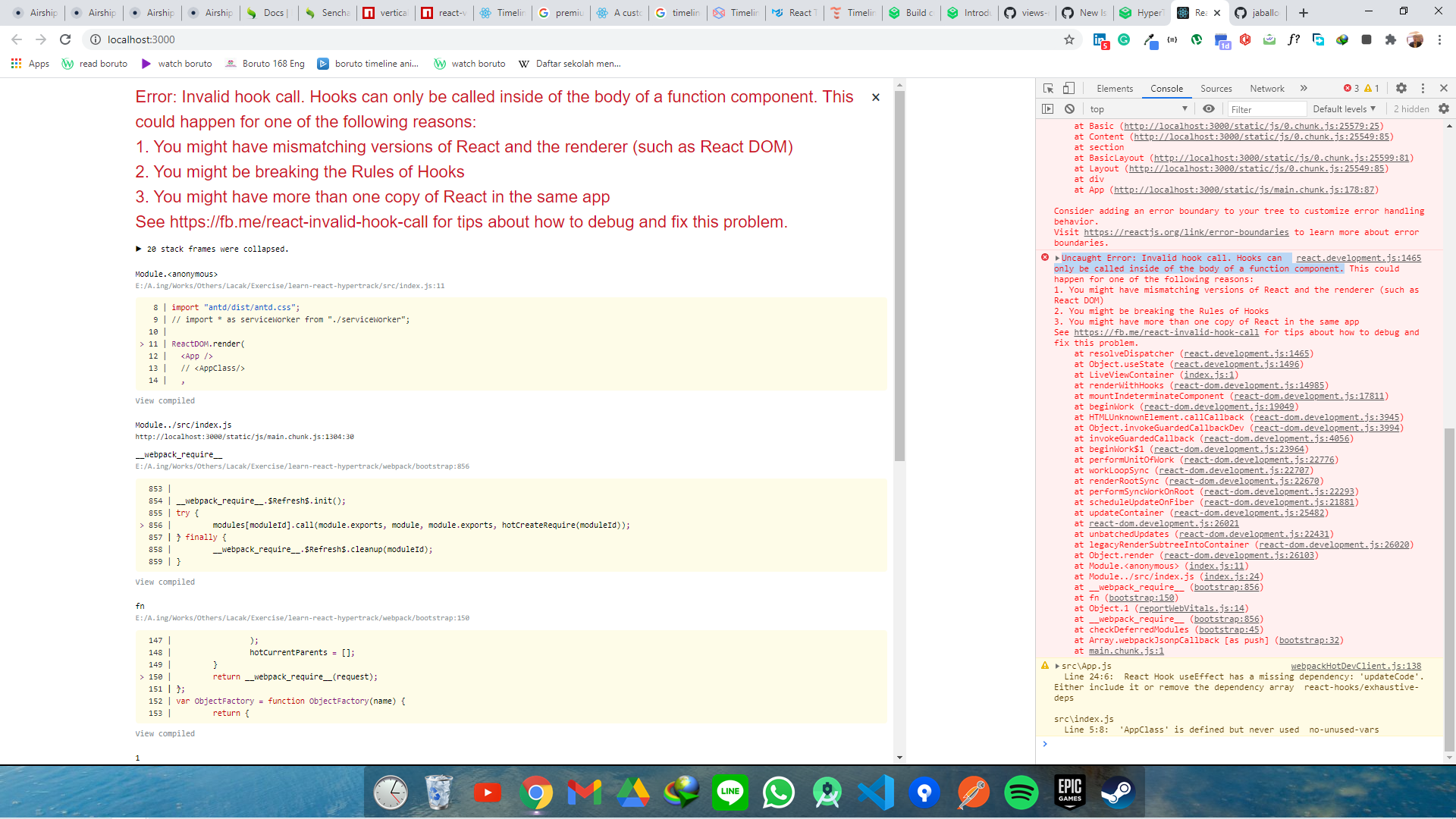Open the react-invalid-hook-call link in console
Viewport: 1456px width, 819px height.
(x=1166, y=332)
